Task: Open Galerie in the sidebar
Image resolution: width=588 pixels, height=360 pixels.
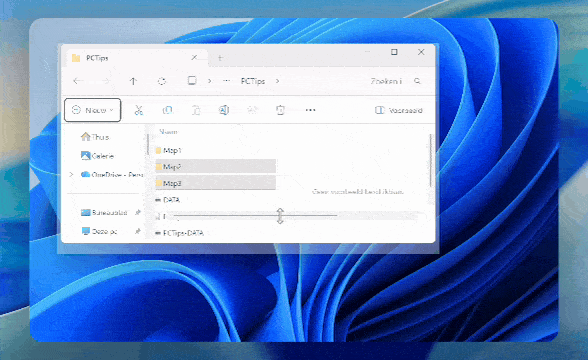Action: click(98, 156)
